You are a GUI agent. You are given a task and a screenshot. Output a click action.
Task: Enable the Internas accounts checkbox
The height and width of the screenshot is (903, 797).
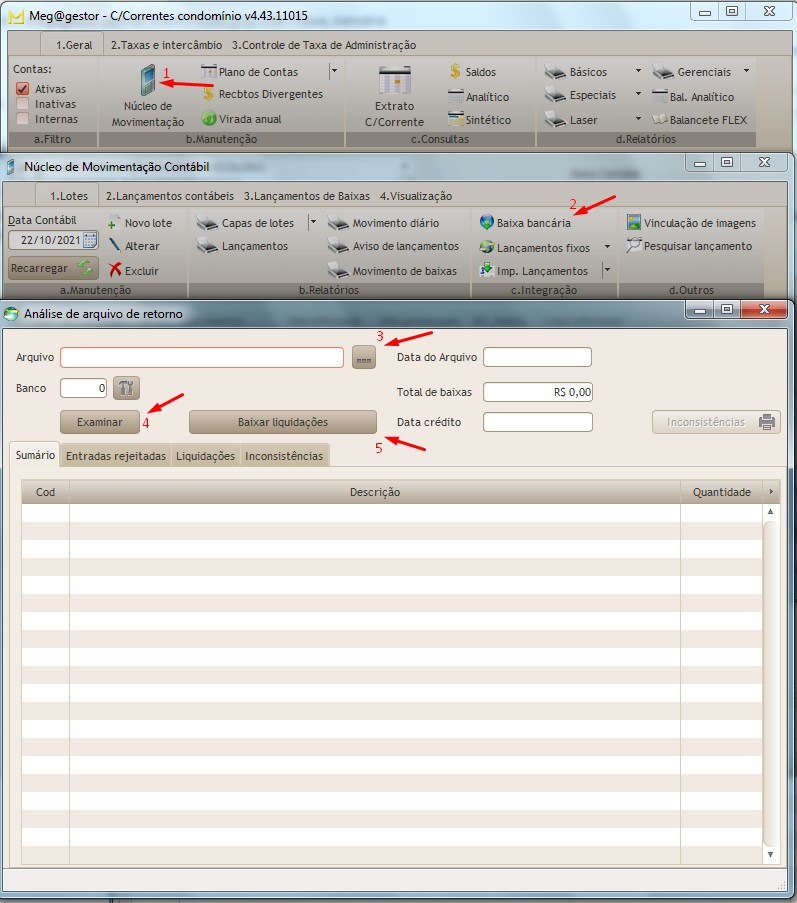(x=22, y=119)
